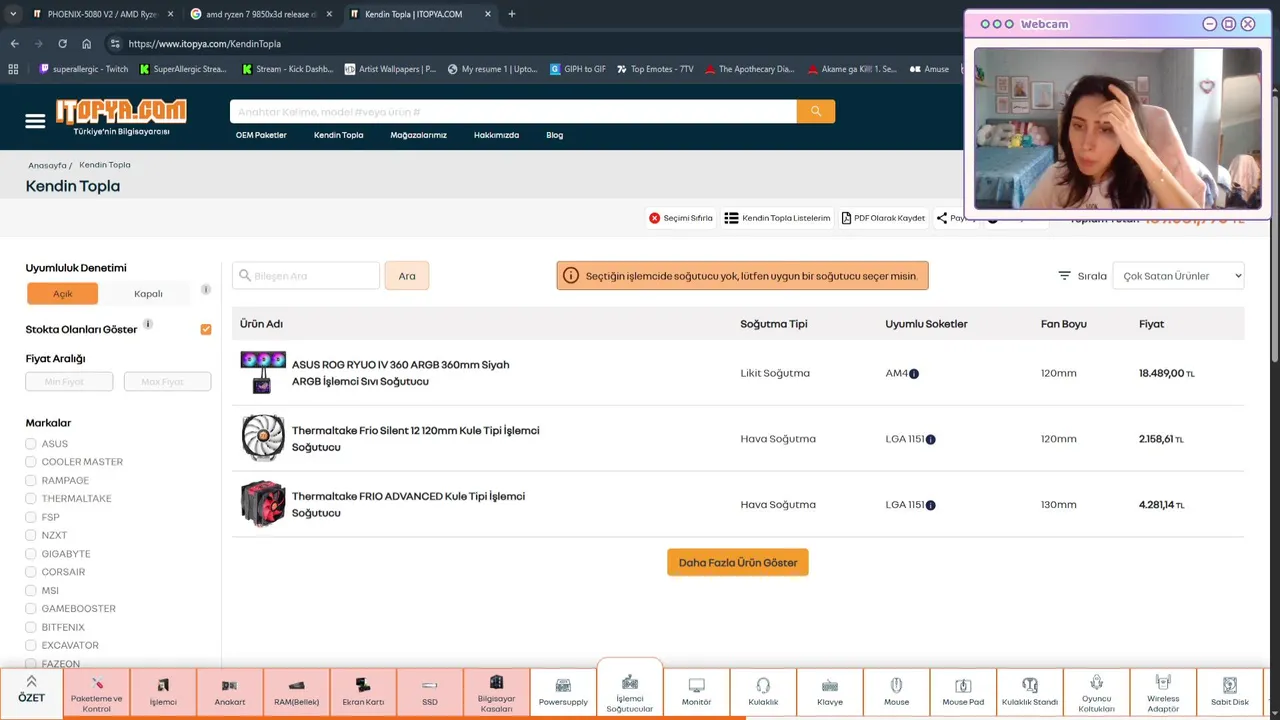This screenshot has width=1280, height=720.
Task: Set Uyumluluk Denetimi to Kapalı
Action: tap(148, 293)
